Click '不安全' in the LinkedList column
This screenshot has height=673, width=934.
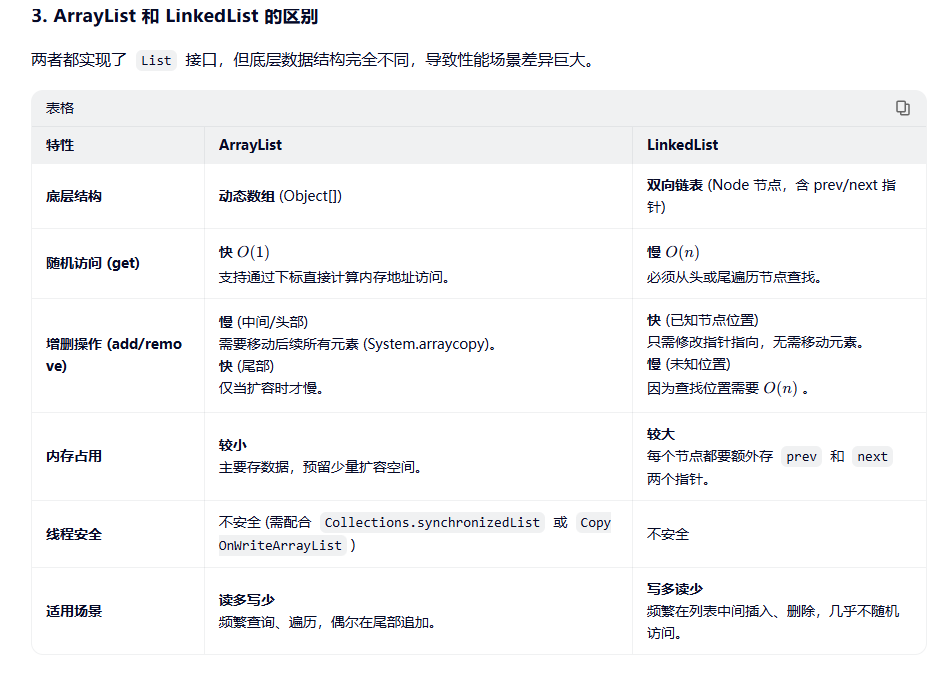point(668,534)
